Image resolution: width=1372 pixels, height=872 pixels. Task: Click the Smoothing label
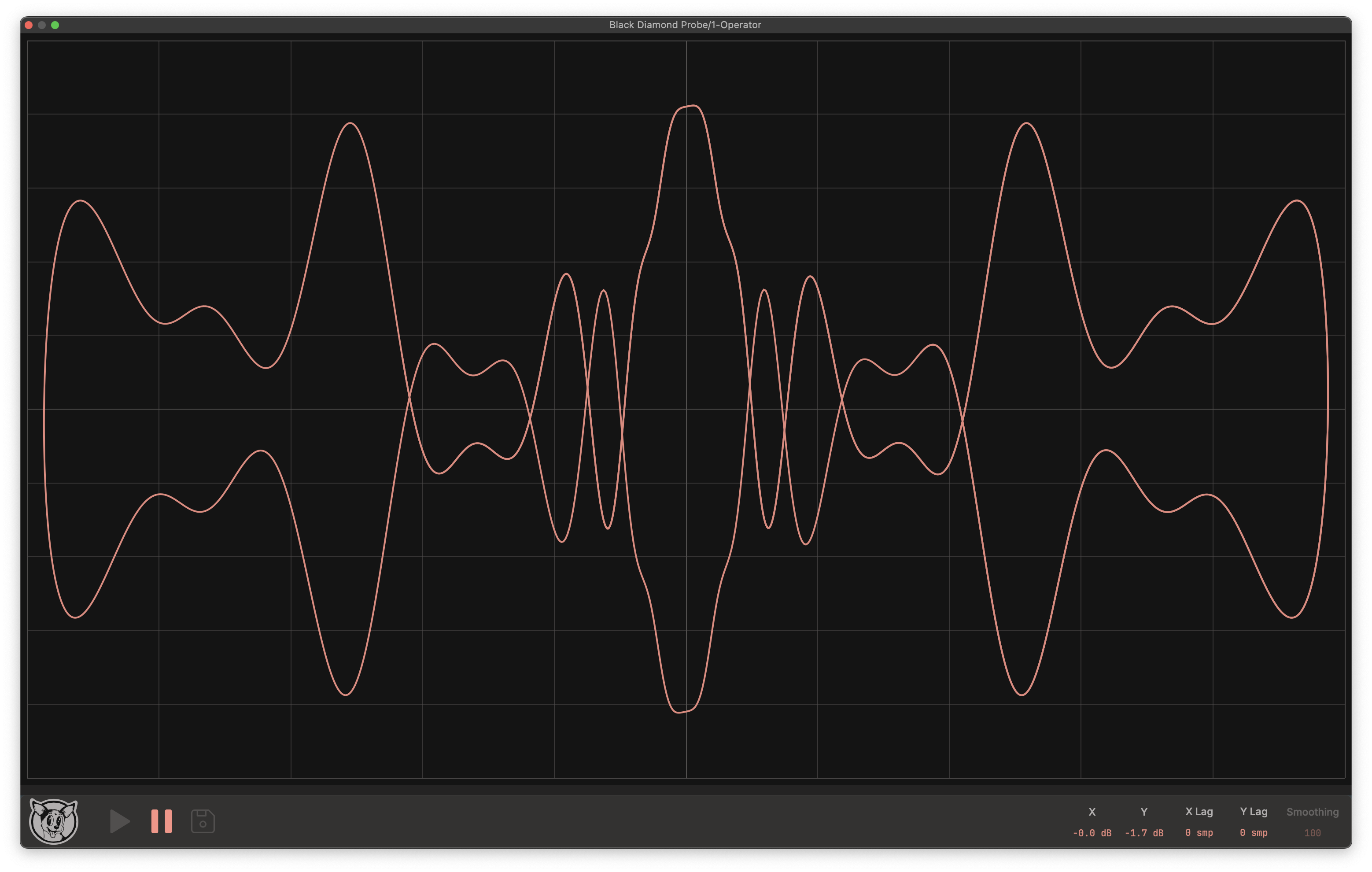pos(1312,812)
